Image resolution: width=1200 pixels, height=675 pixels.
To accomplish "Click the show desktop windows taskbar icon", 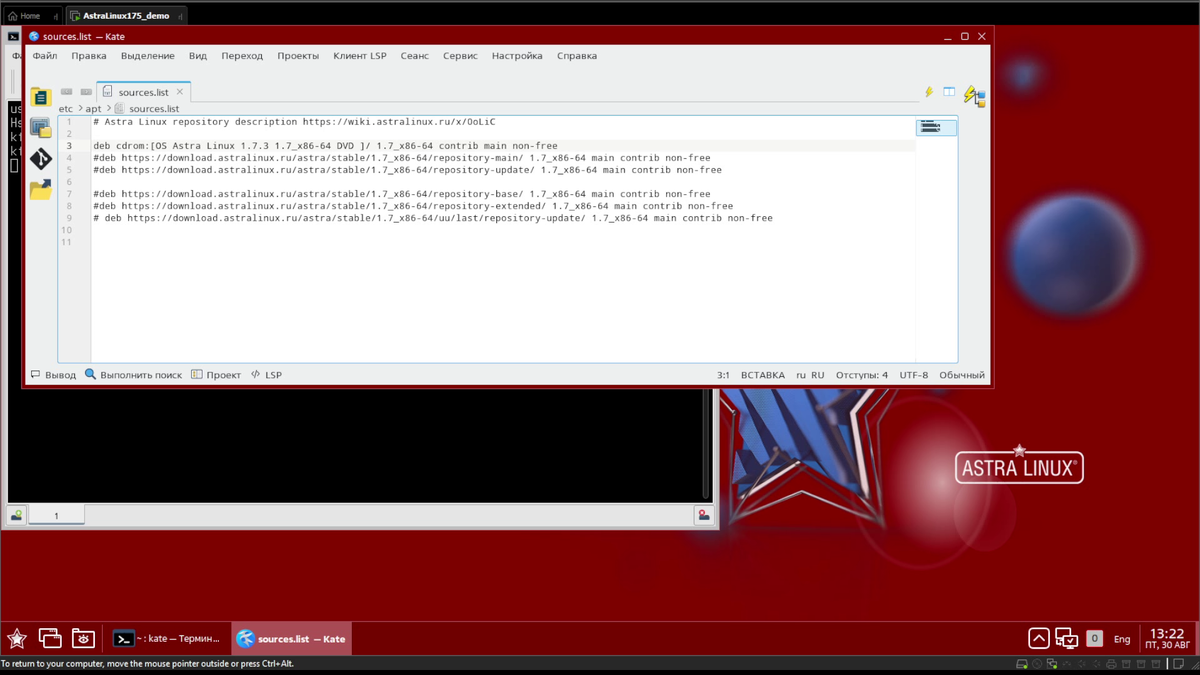I will (x=50, y=638).
